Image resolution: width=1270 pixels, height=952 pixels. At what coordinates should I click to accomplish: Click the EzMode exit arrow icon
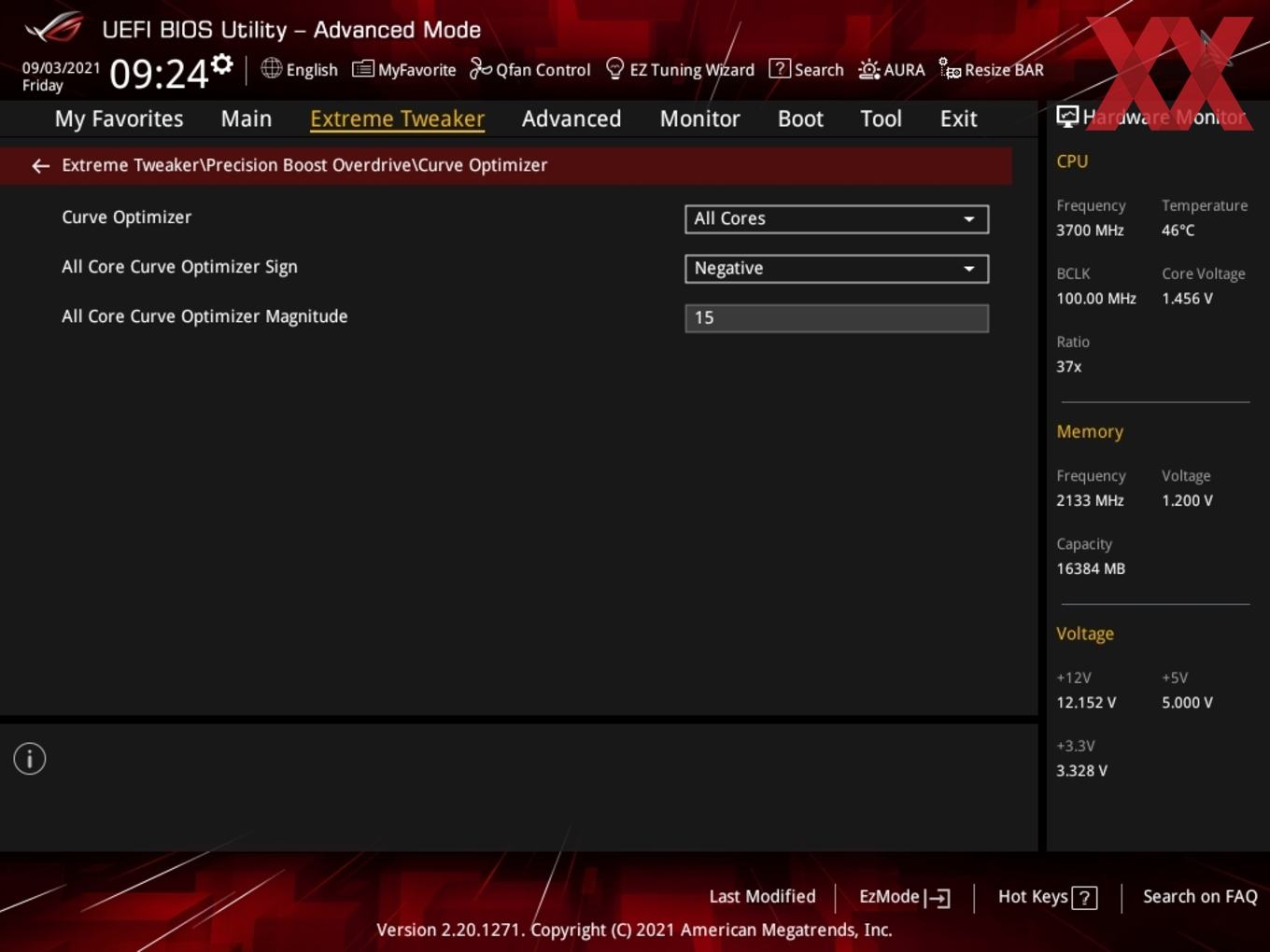[938, 898]
